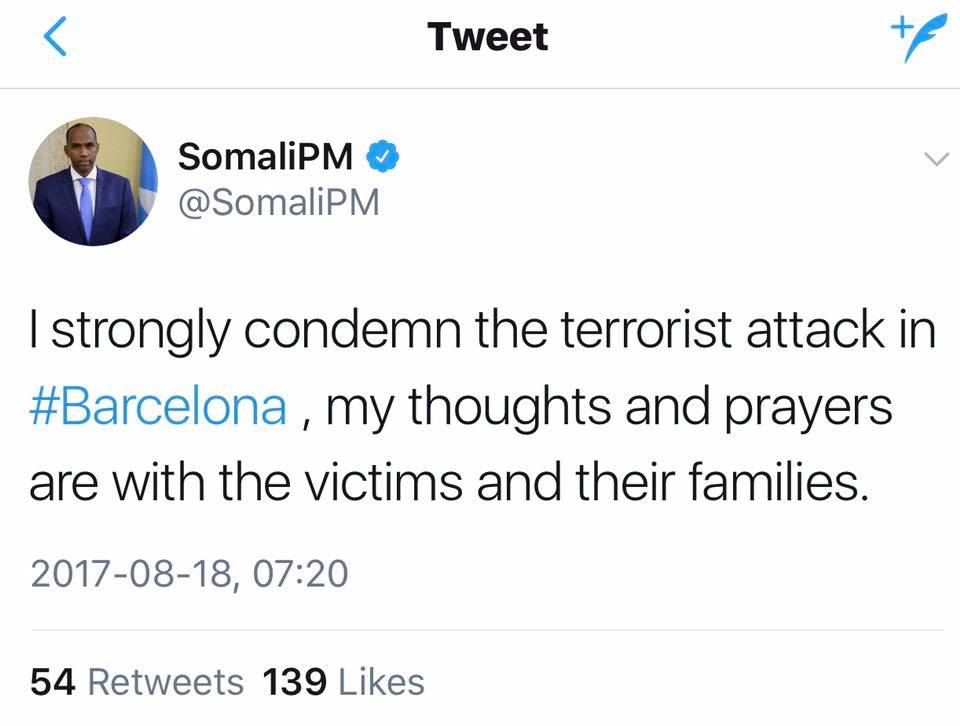Go back using the left arrow

55,38
